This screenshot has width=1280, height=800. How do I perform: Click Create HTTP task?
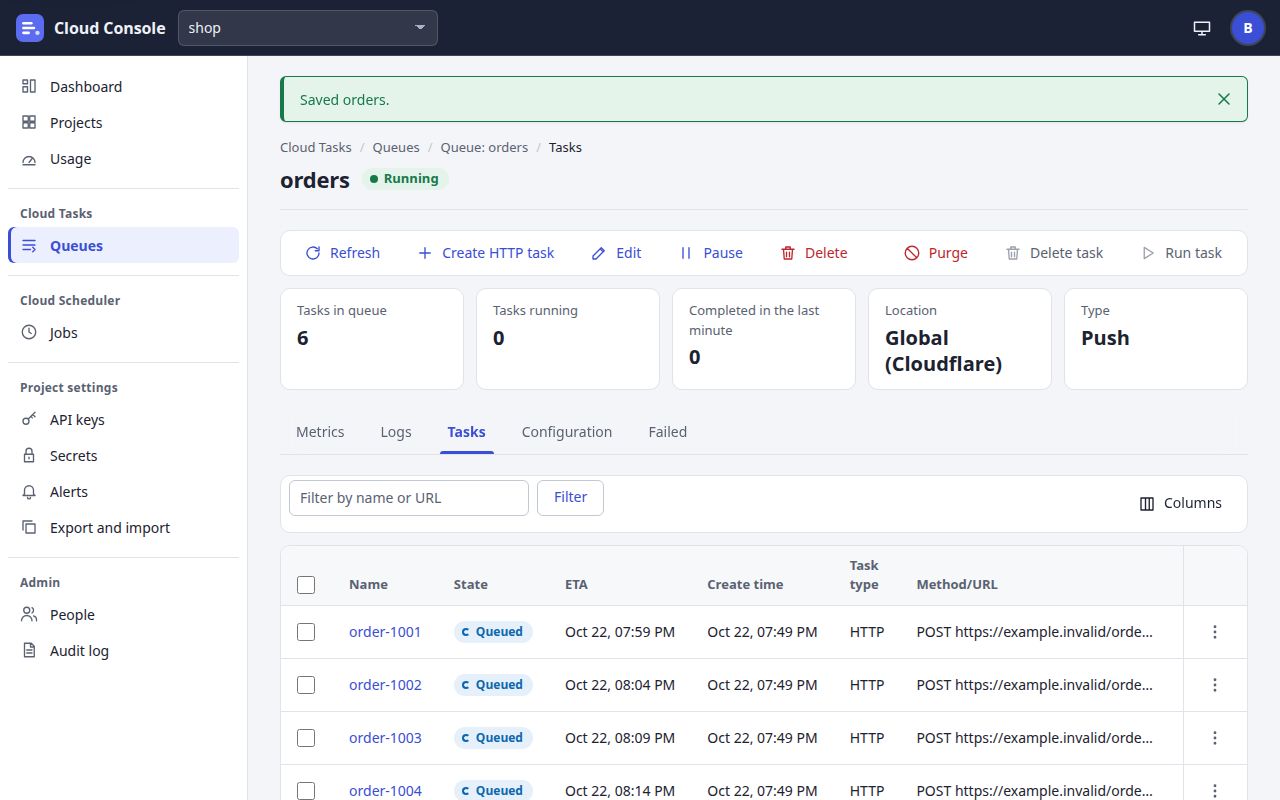pyautogui.click(x=485, y=253)
